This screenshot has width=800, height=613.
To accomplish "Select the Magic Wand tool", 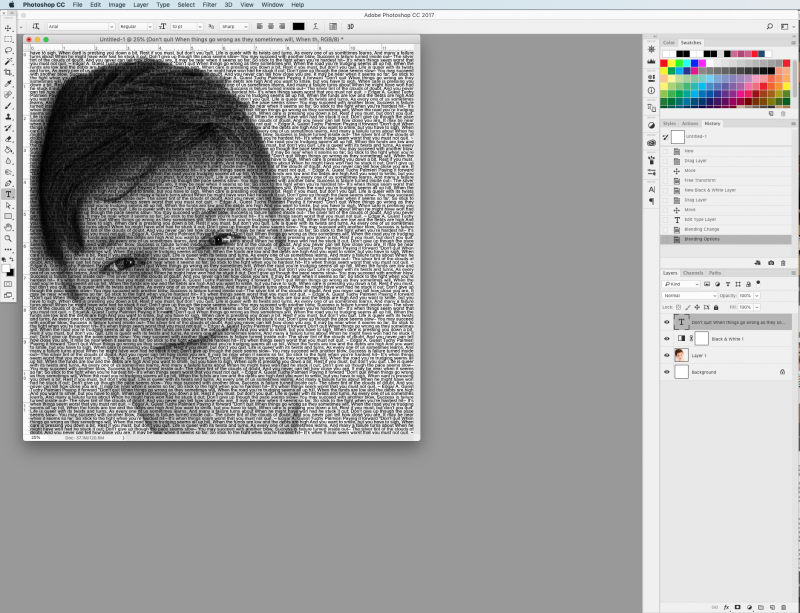I will click(8, 61).
